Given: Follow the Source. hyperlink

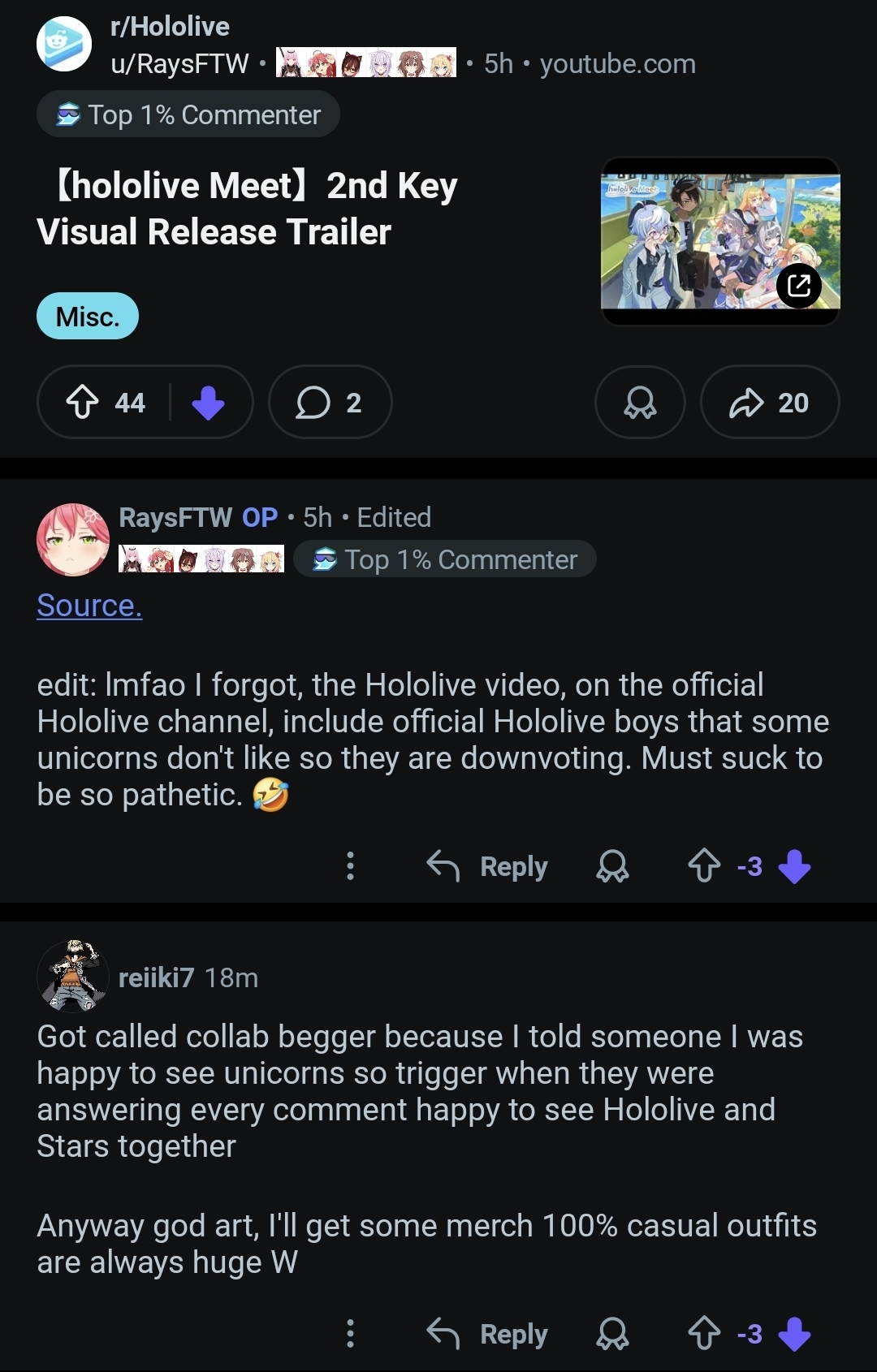Looking at the screenshot, I should [x=89, y=606].
